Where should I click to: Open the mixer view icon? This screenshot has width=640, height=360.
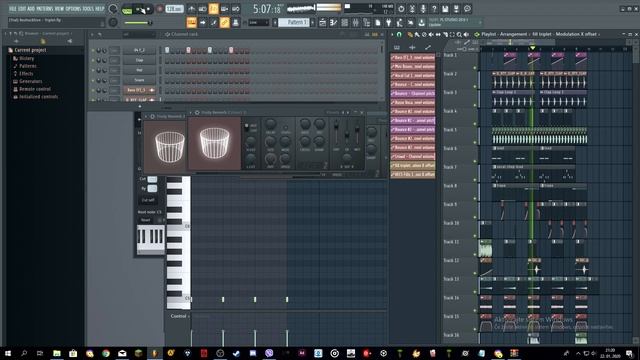tap(356, 23)
